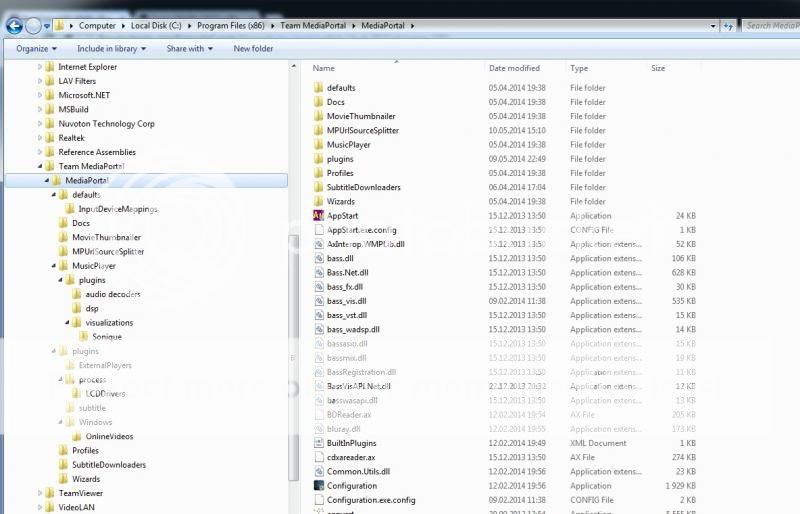Viewport: 800px width, 514px height.
Task: Sort files by Date modified column
Action: [x=514, y=69]
